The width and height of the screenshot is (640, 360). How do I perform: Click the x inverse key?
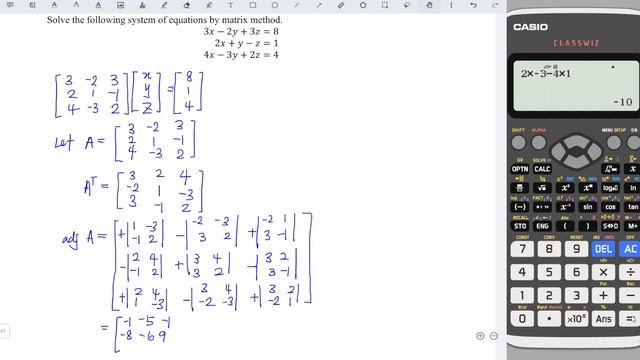[x=565, y=207]
